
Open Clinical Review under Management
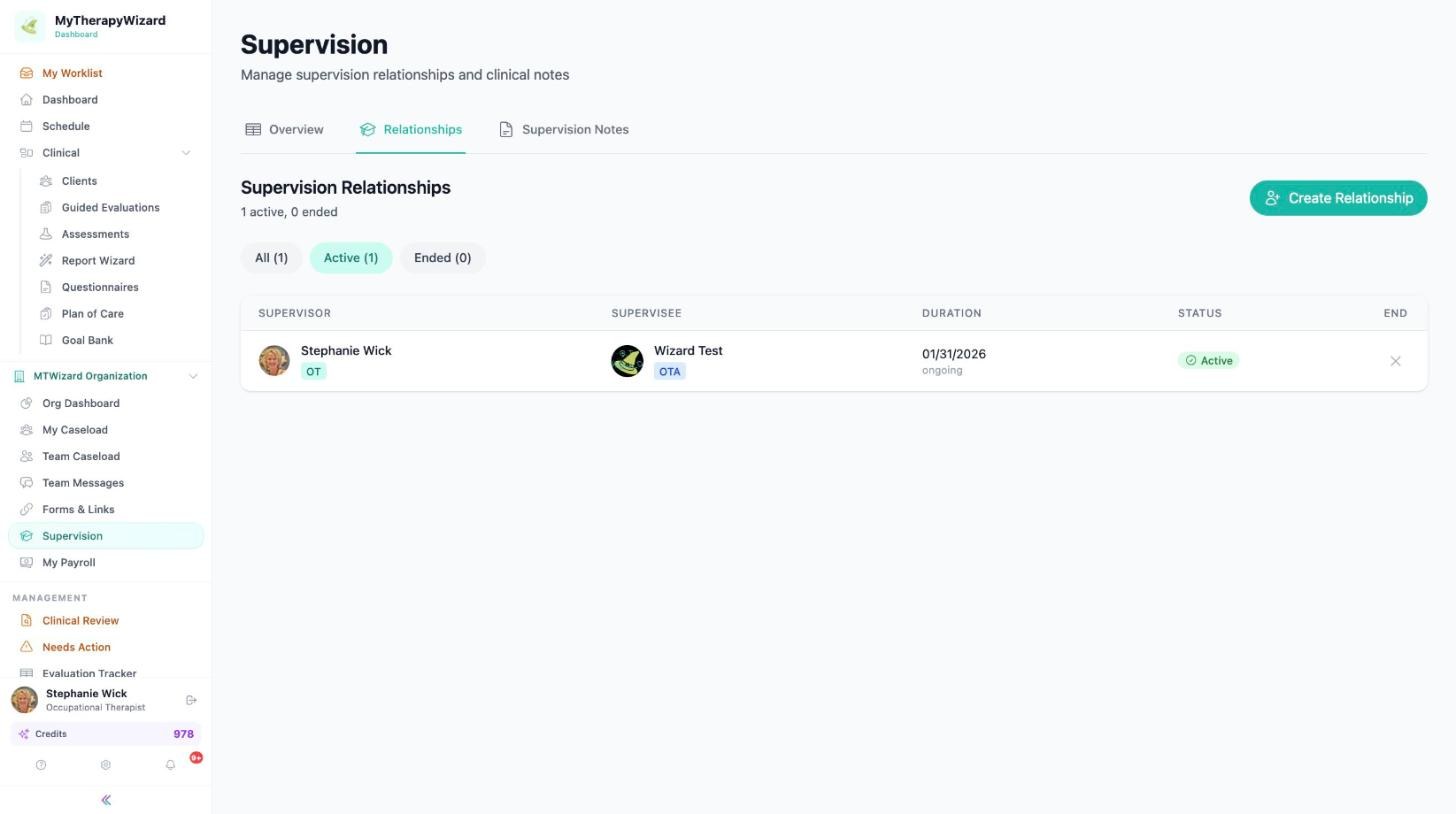80,621
